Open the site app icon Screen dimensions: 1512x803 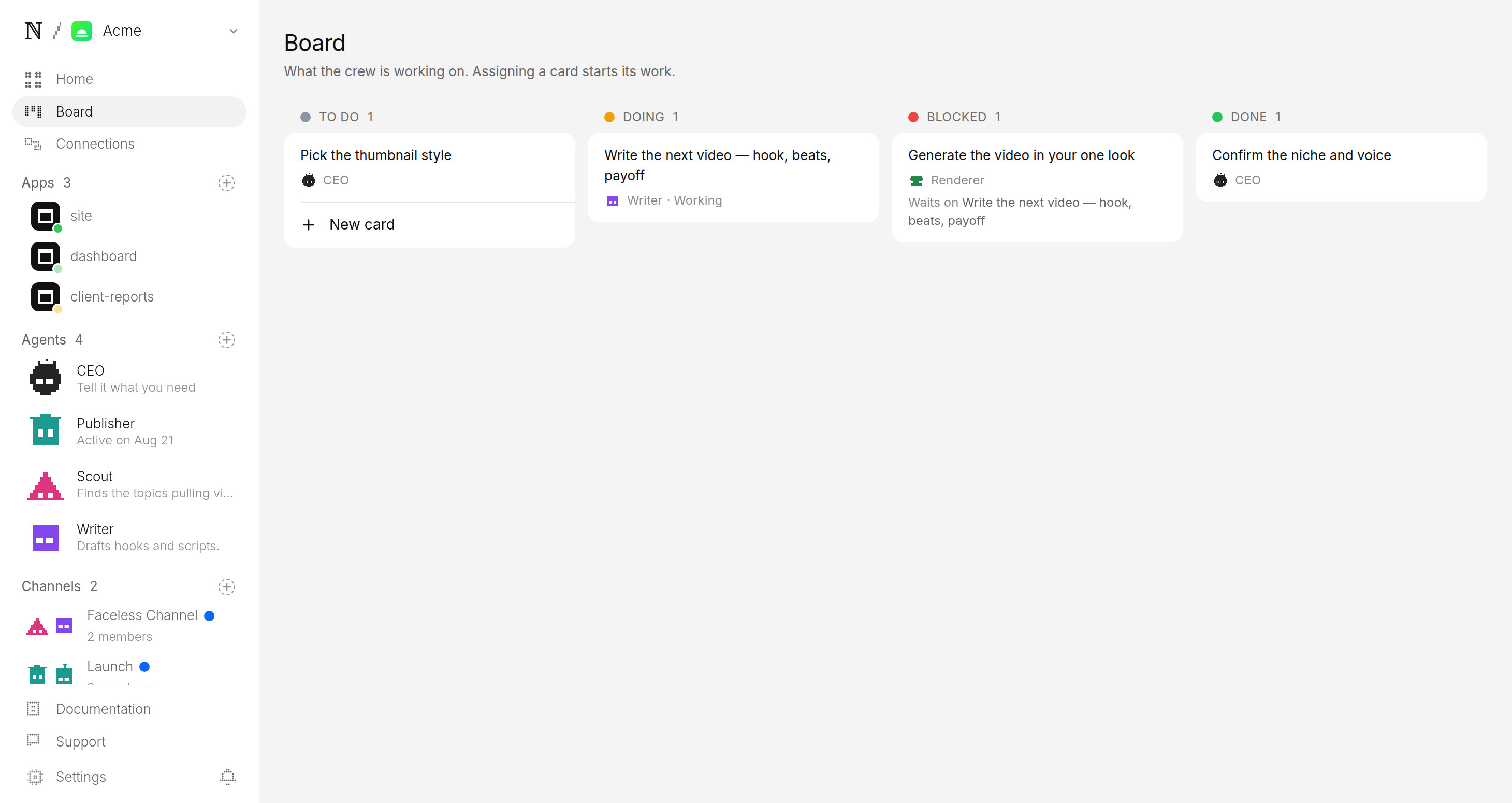pyautogui.click(x=45, y=216)
